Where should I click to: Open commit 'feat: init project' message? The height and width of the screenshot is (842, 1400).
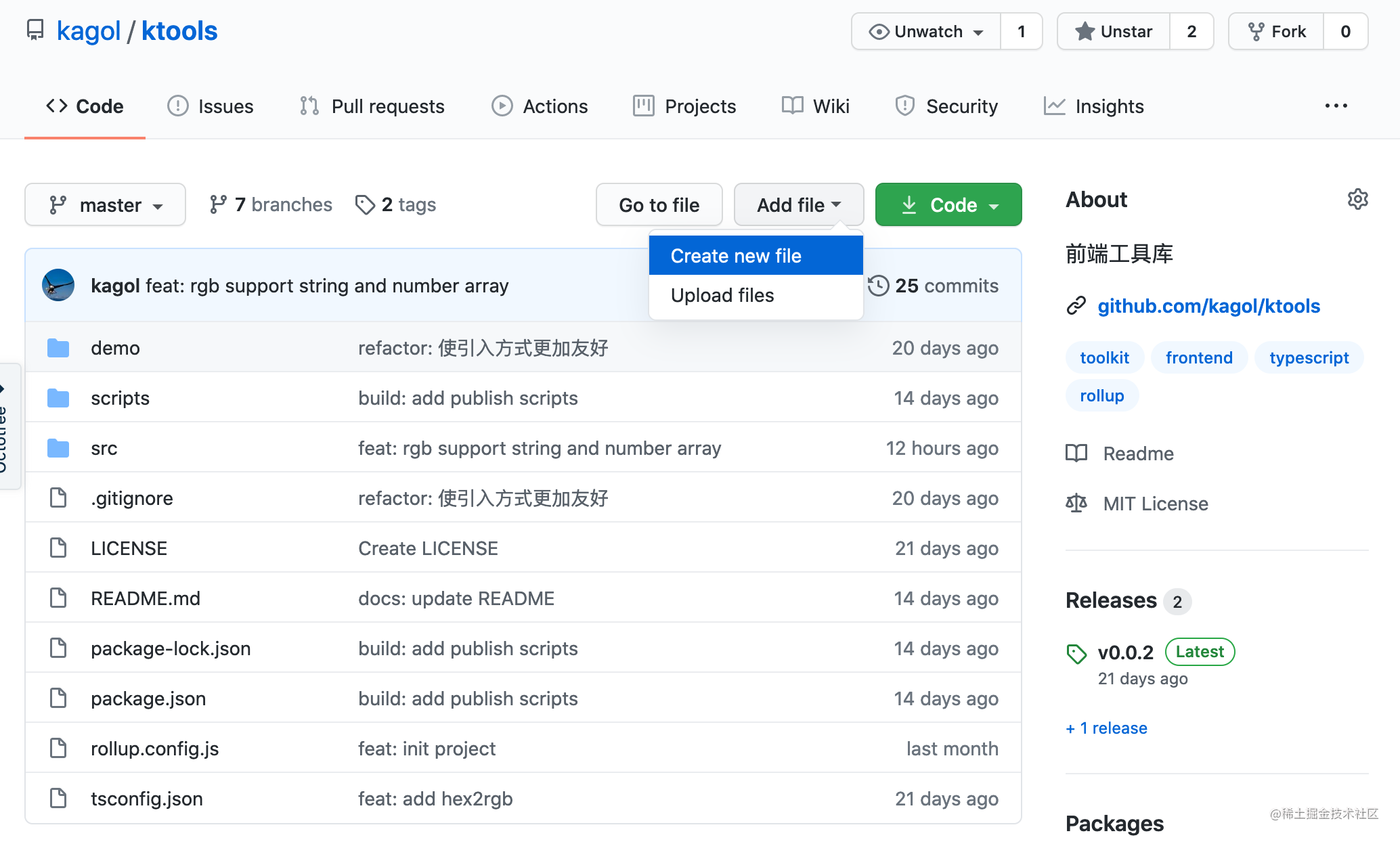426,749
